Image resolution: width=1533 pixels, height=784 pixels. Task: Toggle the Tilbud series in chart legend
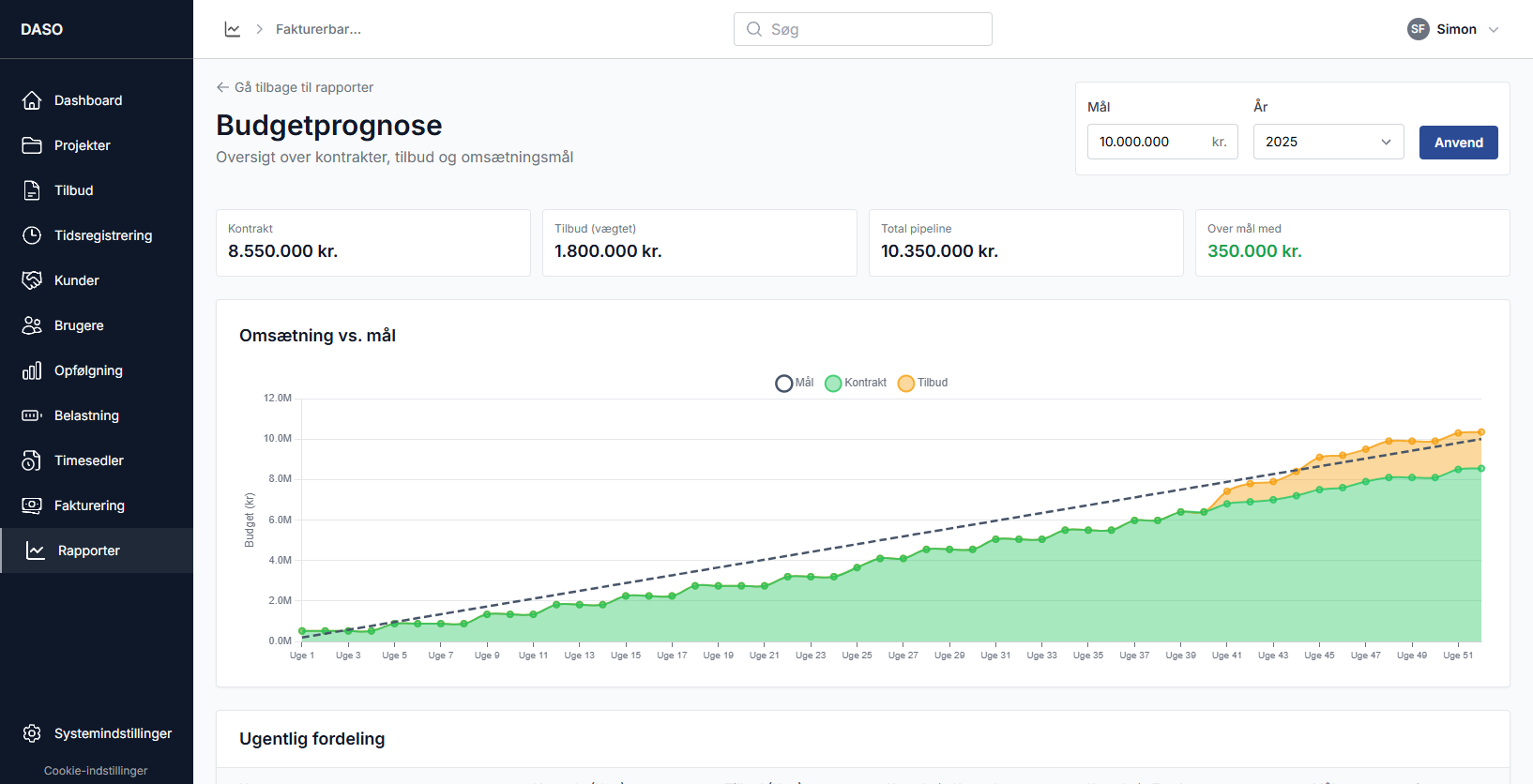922,383
